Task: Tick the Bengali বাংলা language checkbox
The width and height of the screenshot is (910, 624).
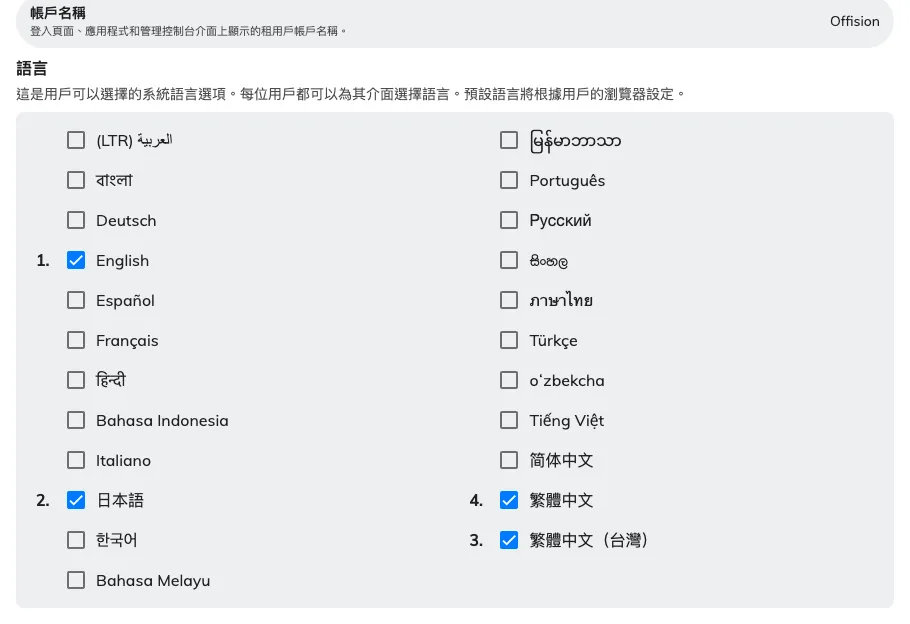Action: pyautogui.click(x=76, y=180)
